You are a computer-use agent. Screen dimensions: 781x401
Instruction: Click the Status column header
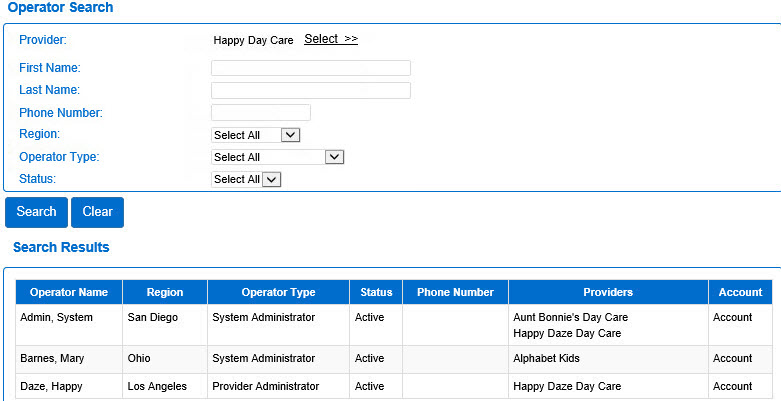[x=376, y=293]
